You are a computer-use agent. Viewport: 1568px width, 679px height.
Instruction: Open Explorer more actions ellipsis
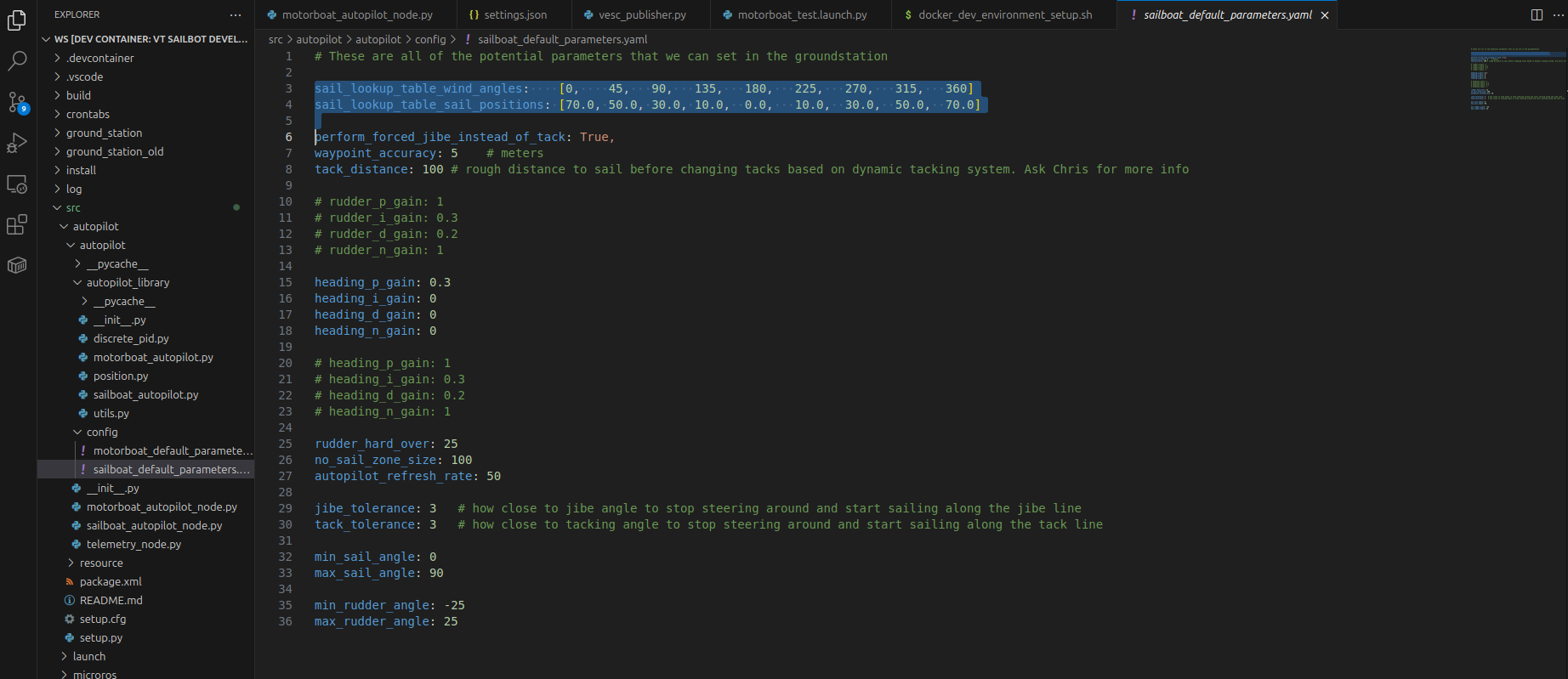(236, 14)
